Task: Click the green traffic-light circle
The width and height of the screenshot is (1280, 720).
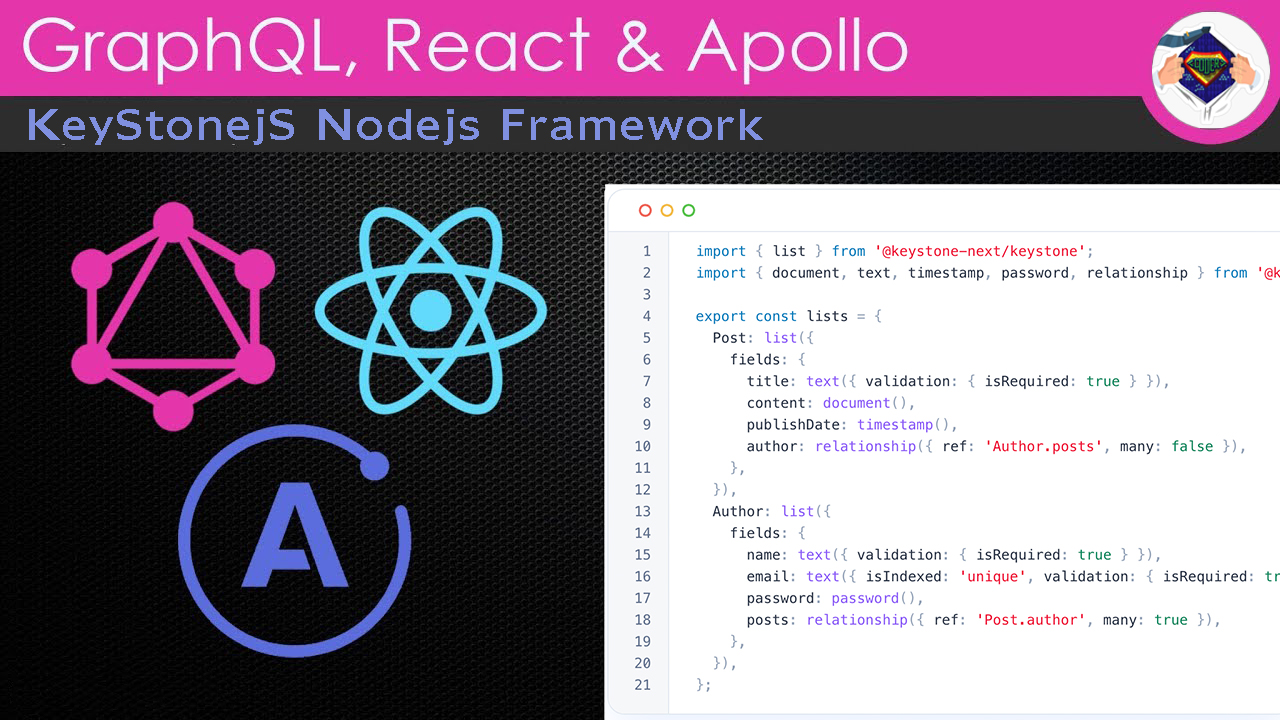Action: point(689,211)
